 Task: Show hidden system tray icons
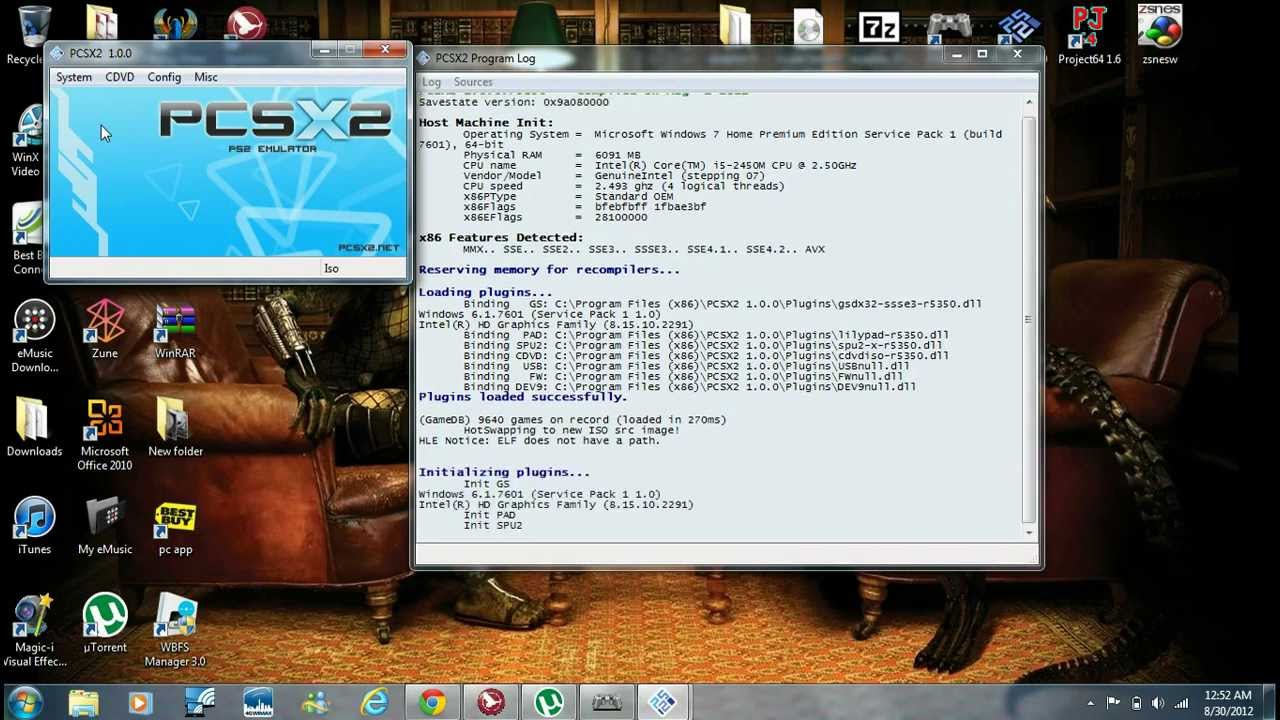[x=1090, y=703]
